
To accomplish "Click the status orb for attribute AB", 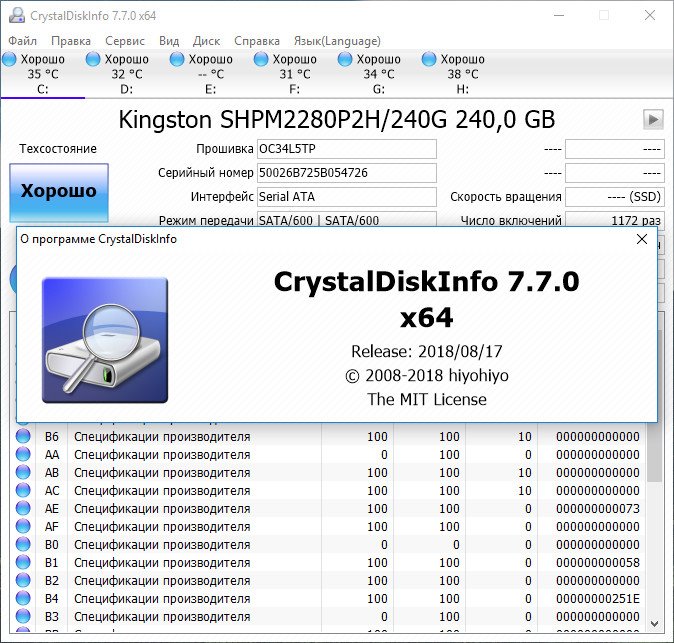I will tap(23, 472).
